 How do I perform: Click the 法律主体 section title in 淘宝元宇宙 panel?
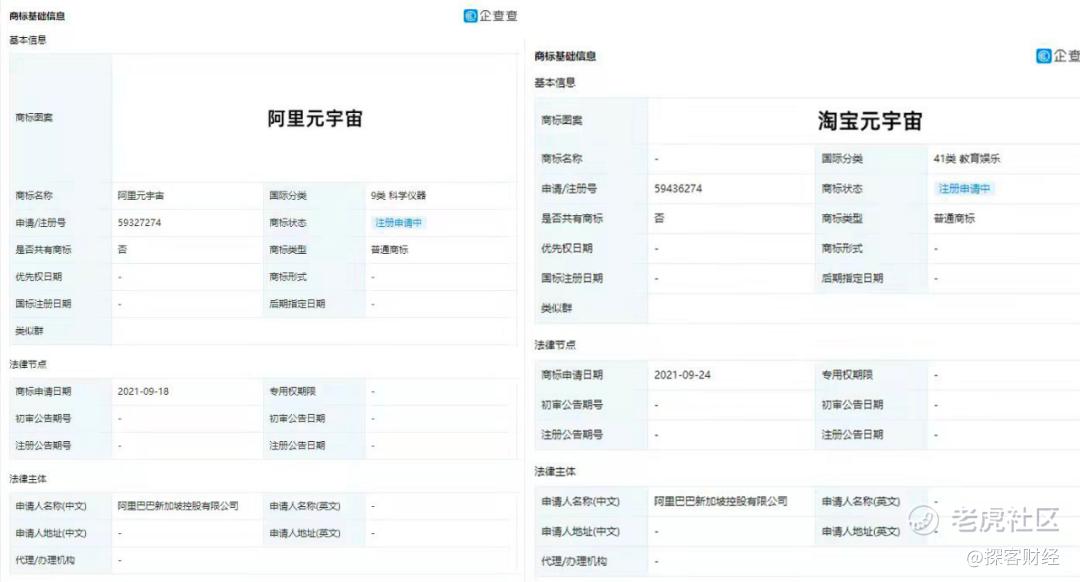click(x=554, y=471)
